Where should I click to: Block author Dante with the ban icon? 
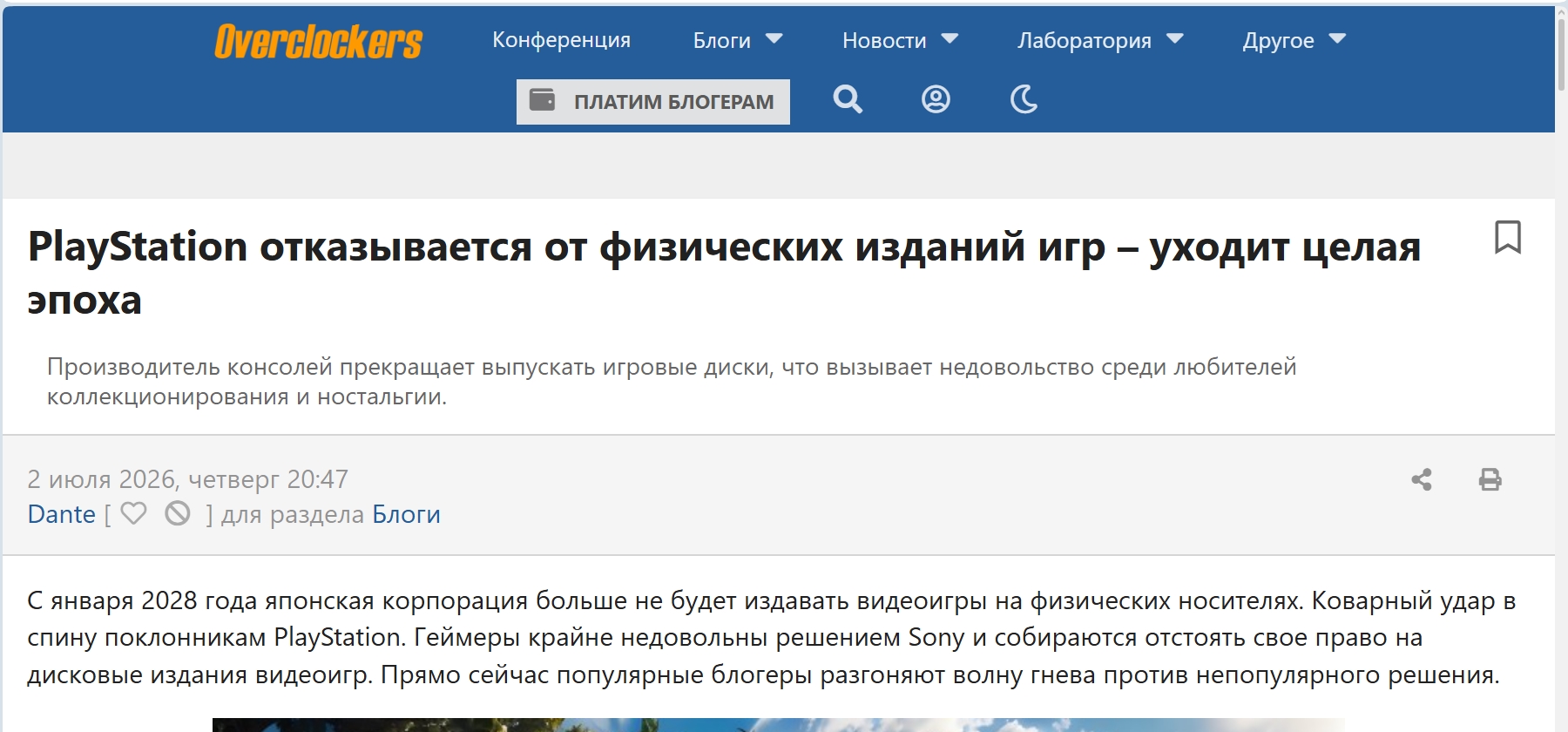(178, 513)
